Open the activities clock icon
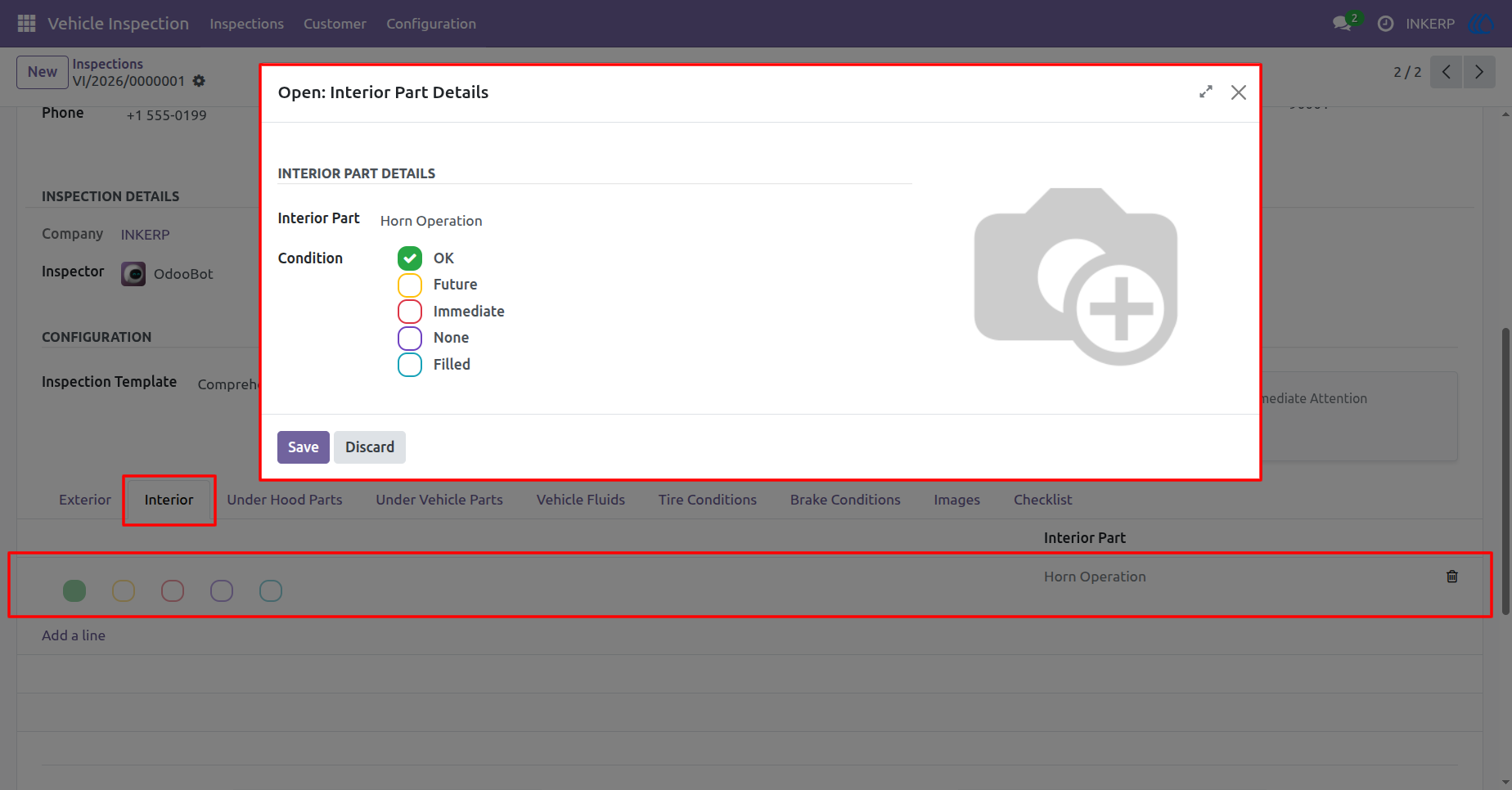Image resolution: width=1512 pixels, height=790 pixels. pos(1385,24)
